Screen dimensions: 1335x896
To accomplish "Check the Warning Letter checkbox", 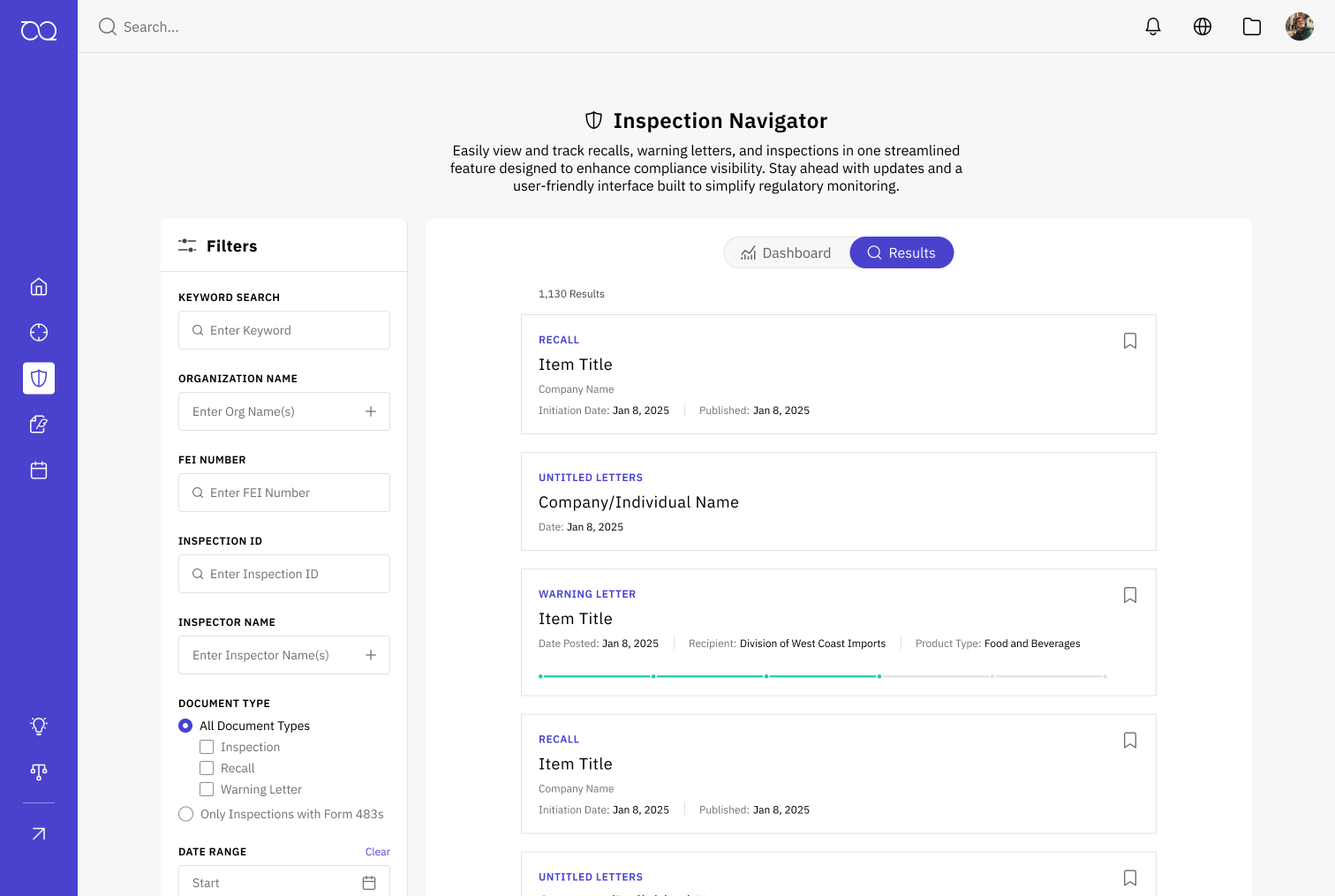I will coord(207,788).
